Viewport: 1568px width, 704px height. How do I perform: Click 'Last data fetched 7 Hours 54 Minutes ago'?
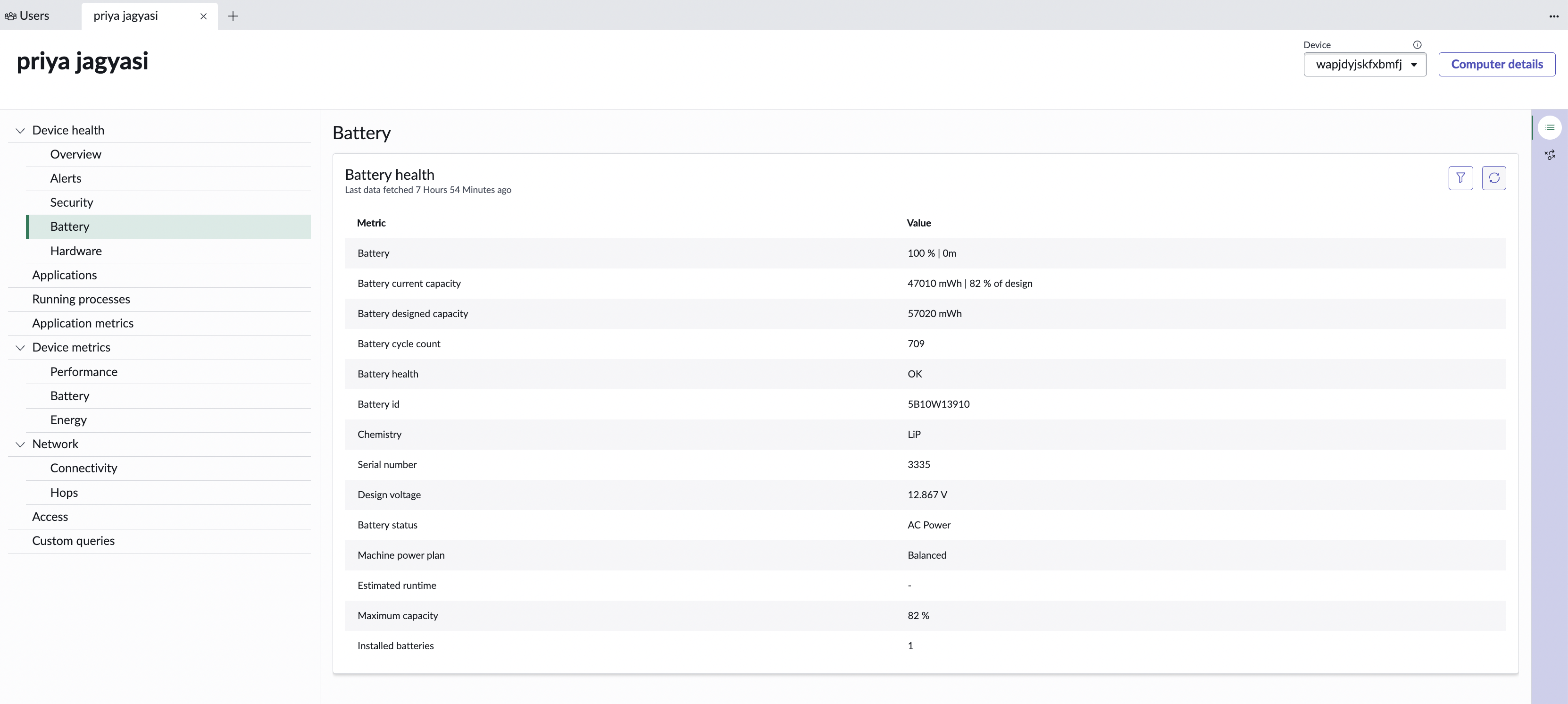click(428, 190)
